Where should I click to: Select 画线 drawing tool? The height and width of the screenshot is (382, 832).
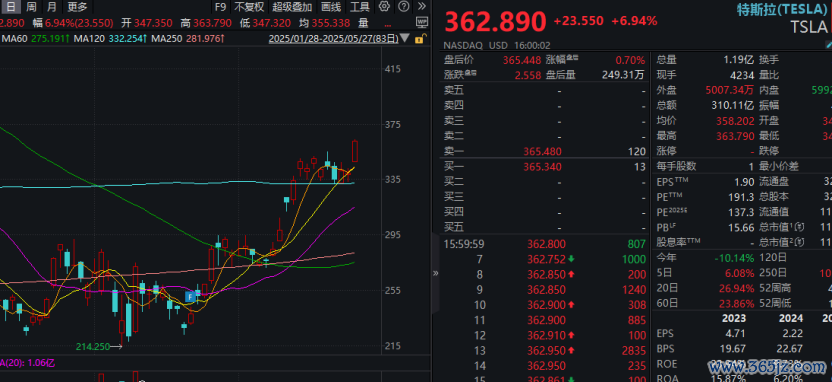click(332, 7)
